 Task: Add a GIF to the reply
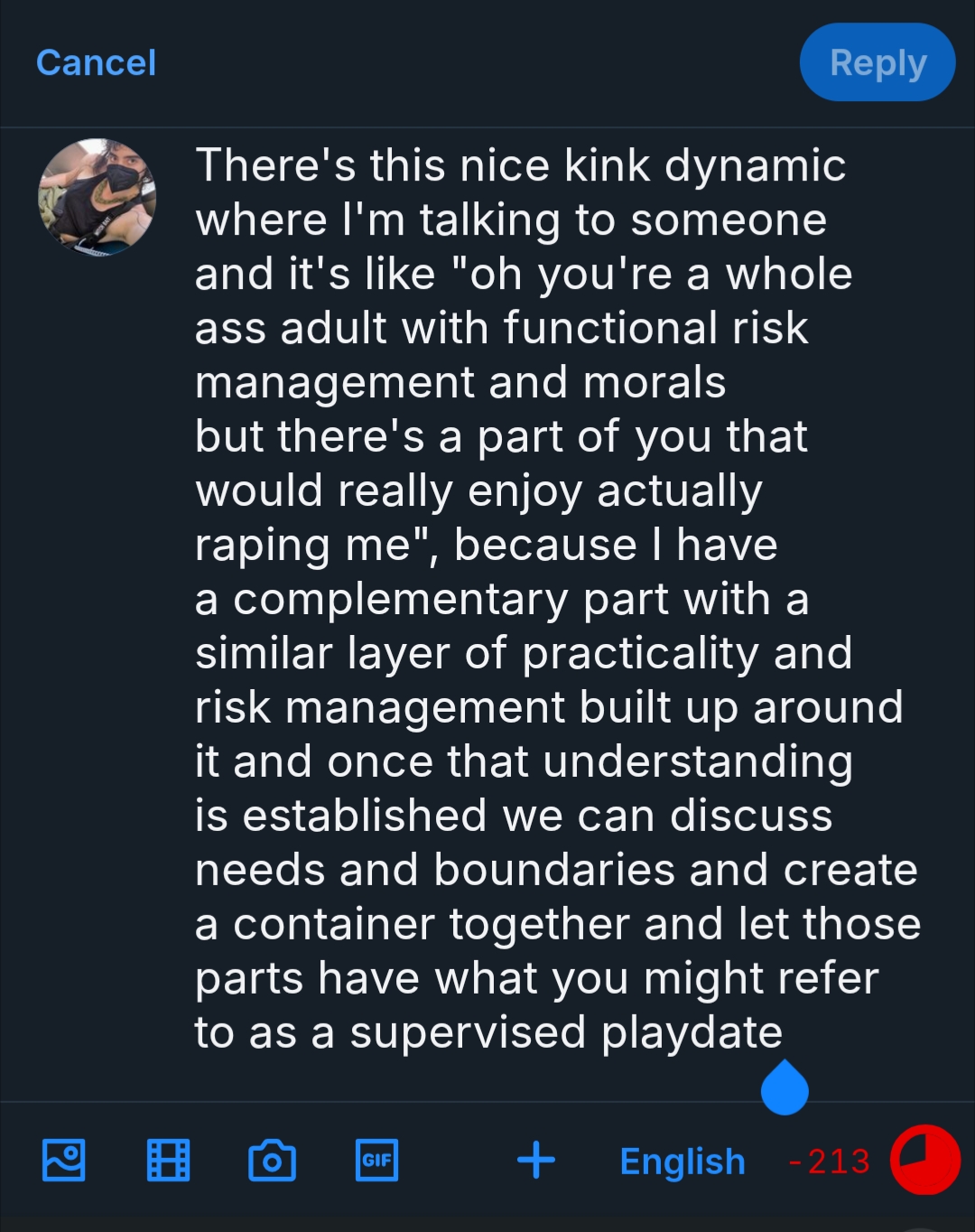[376, 1161]
